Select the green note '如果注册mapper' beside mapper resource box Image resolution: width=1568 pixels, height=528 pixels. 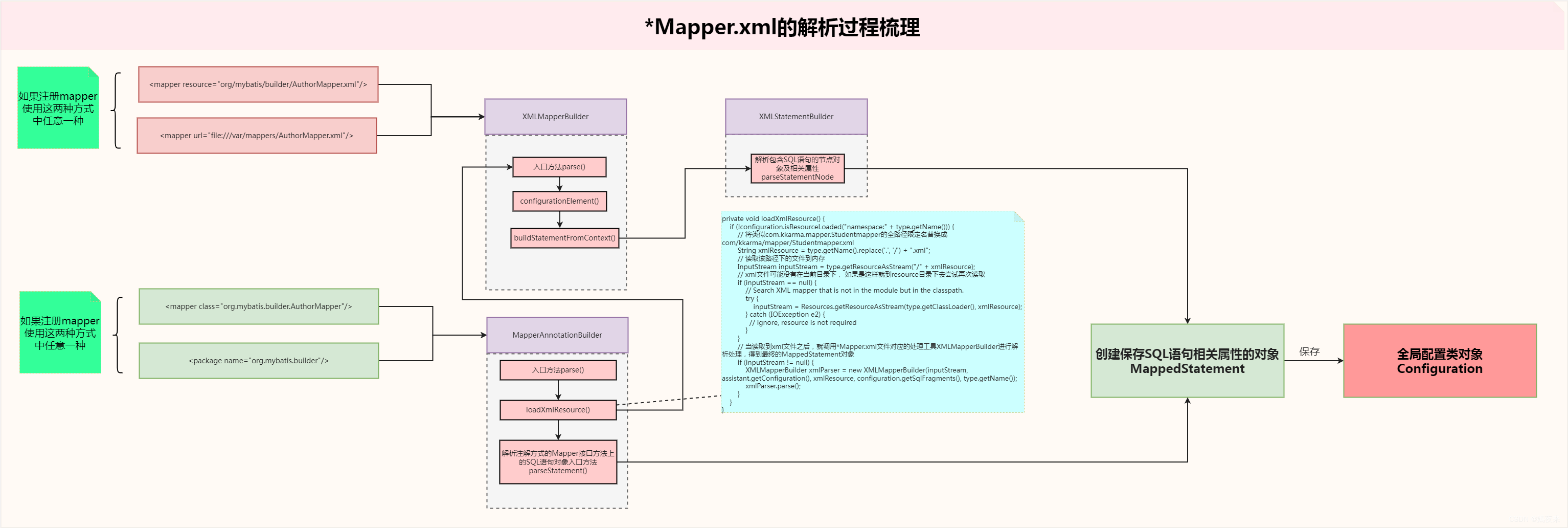pos(58,108)
